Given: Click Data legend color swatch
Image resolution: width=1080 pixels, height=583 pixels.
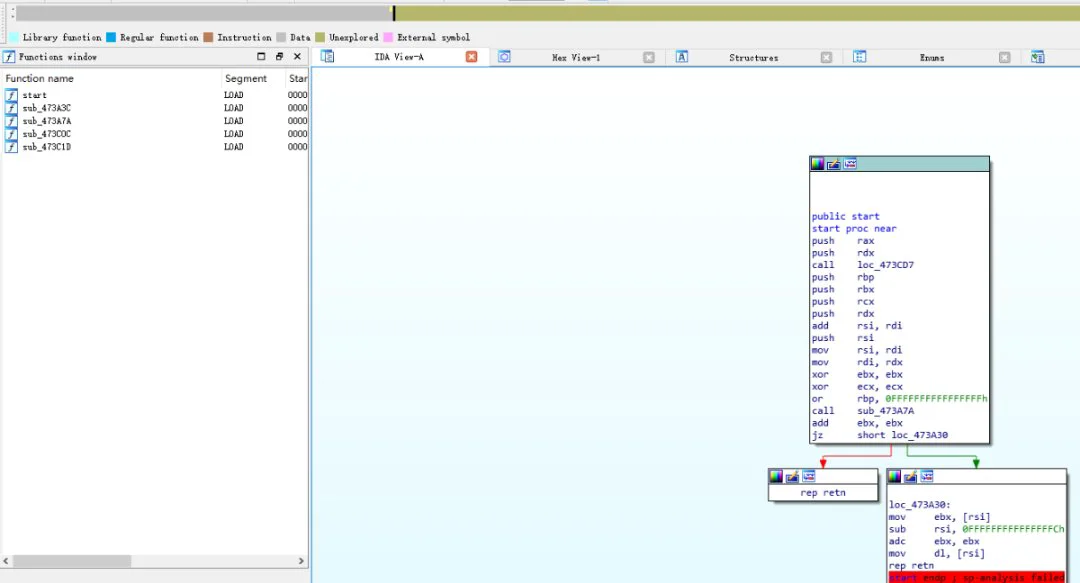Looking at the screenshot, I should point(281,37).
